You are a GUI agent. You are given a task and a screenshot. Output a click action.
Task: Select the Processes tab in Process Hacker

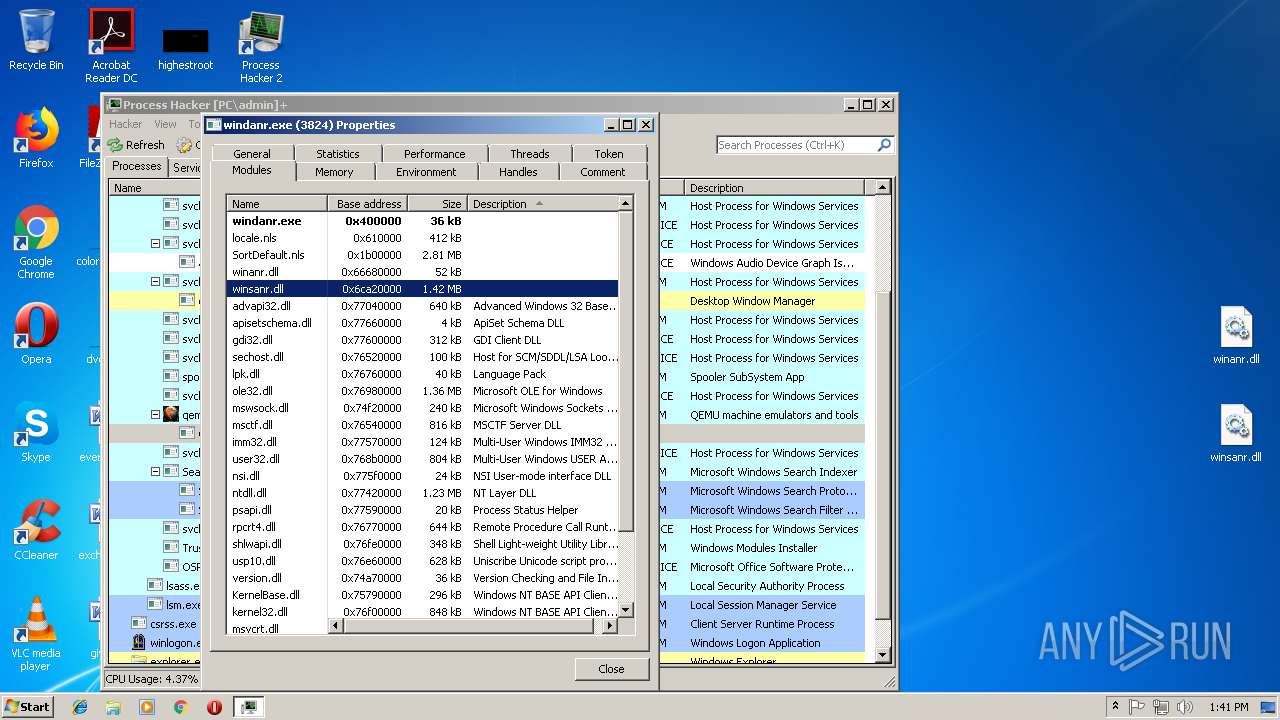137,167
